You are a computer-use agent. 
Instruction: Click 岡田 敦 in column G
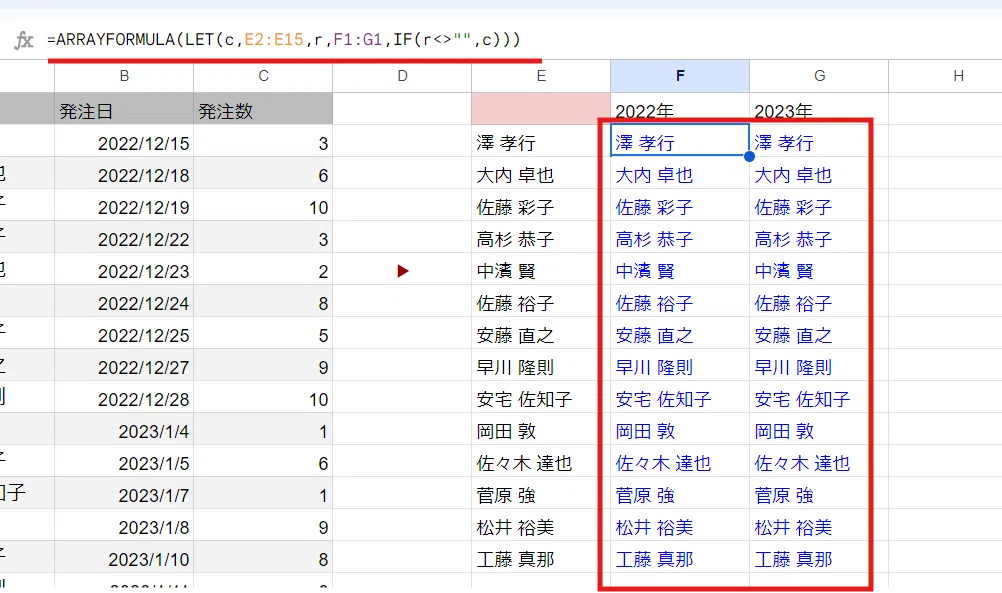pyautogui.click(x=819, y=429)
